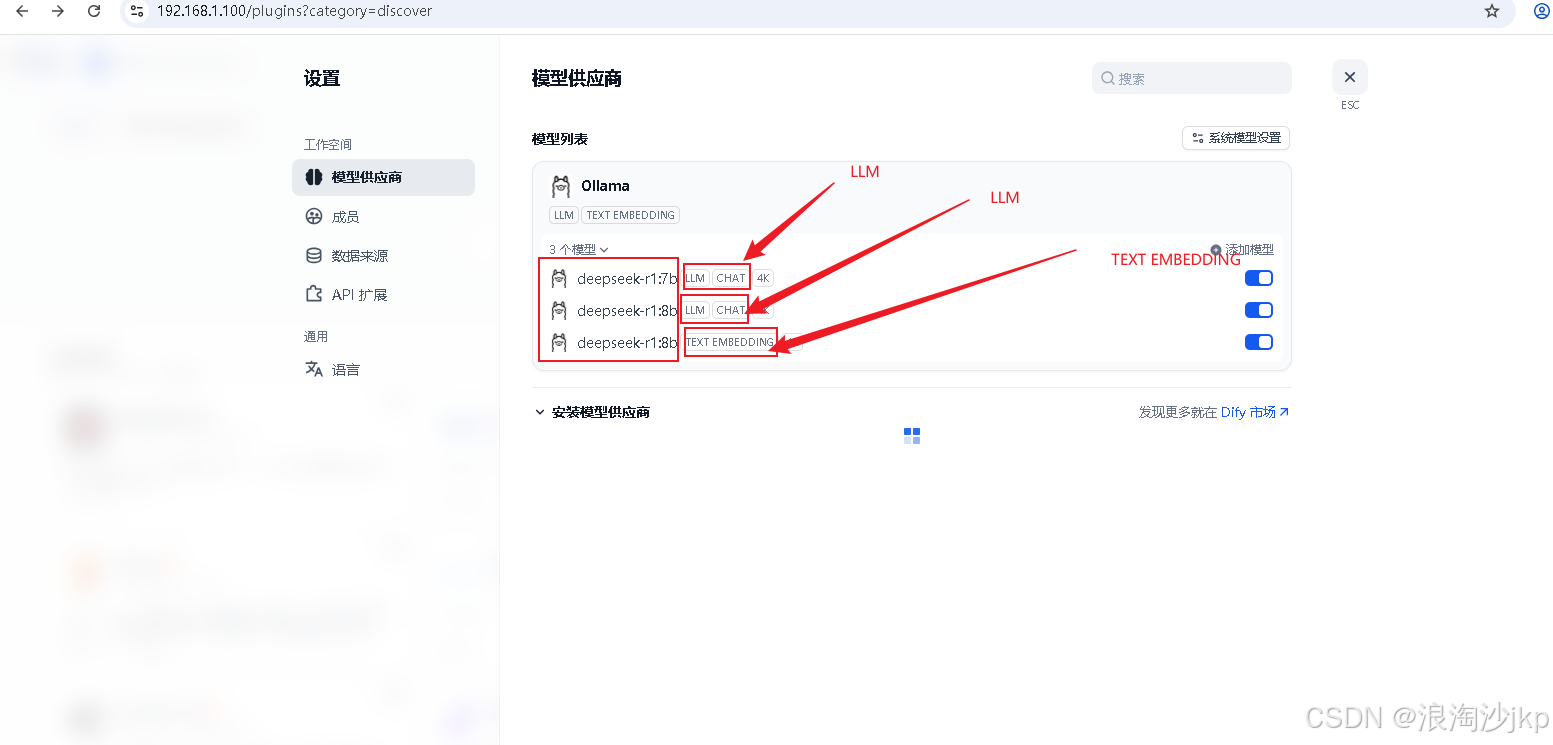Image resolution: width=1553 pixels, height=745 pixels.
Task: Click the deepseek-r1:8b embedding row icon
Action: tap(560, 343)
